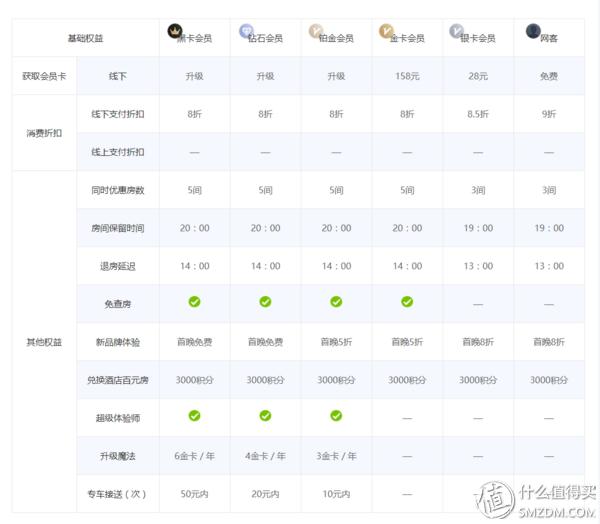Screen dimensions: 600x524
Task: Select the 基础权益 header cell
Action: [85, 38]
